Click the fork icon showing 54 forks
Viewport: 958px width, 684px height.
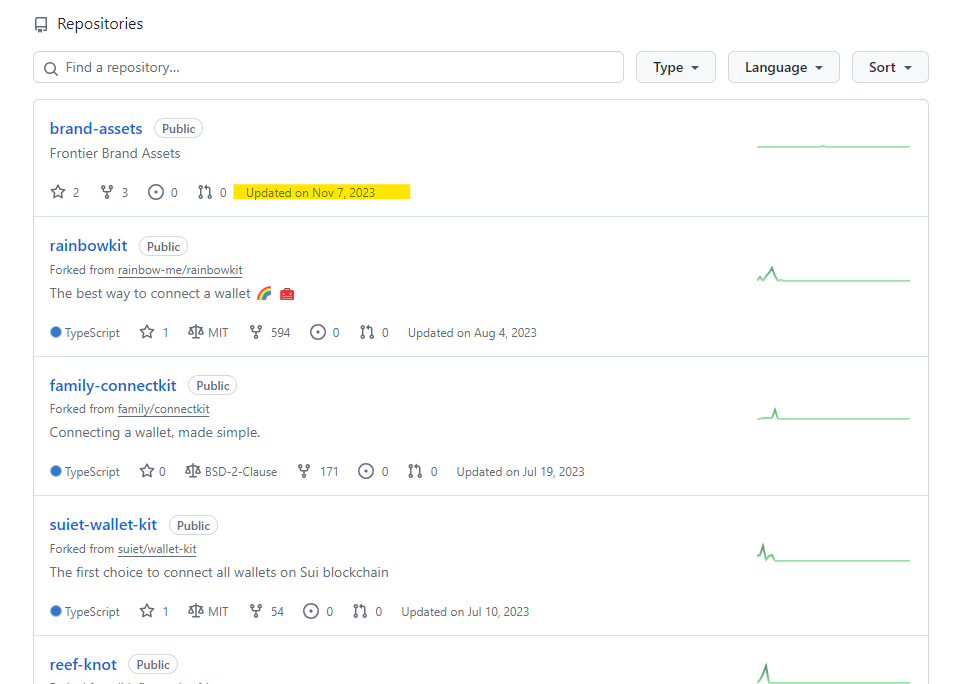pos(256,611)
